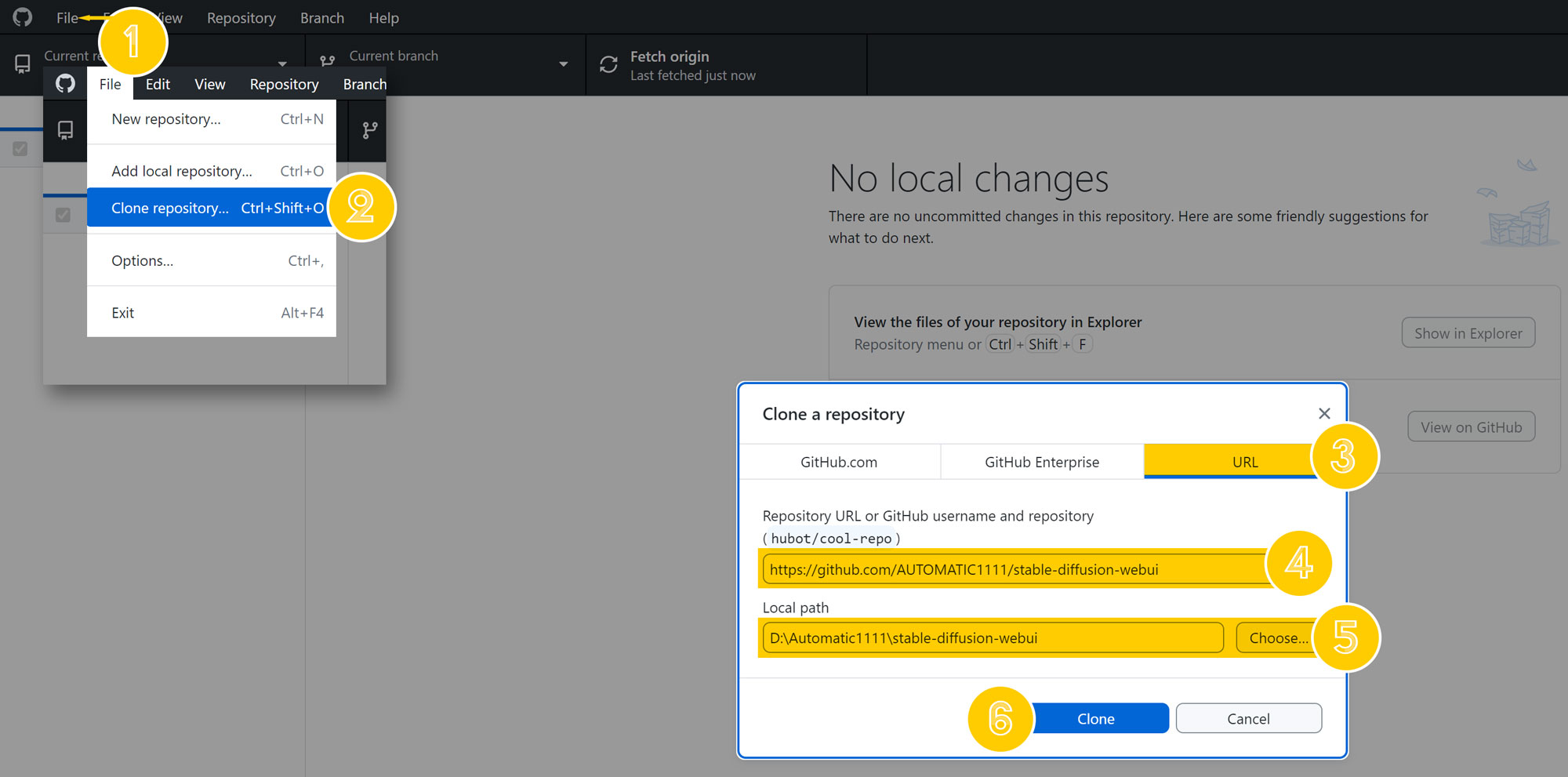This screenshot has width=1568, height=777.
Task: Open inset Branch menu item
Action: [365, 84]
